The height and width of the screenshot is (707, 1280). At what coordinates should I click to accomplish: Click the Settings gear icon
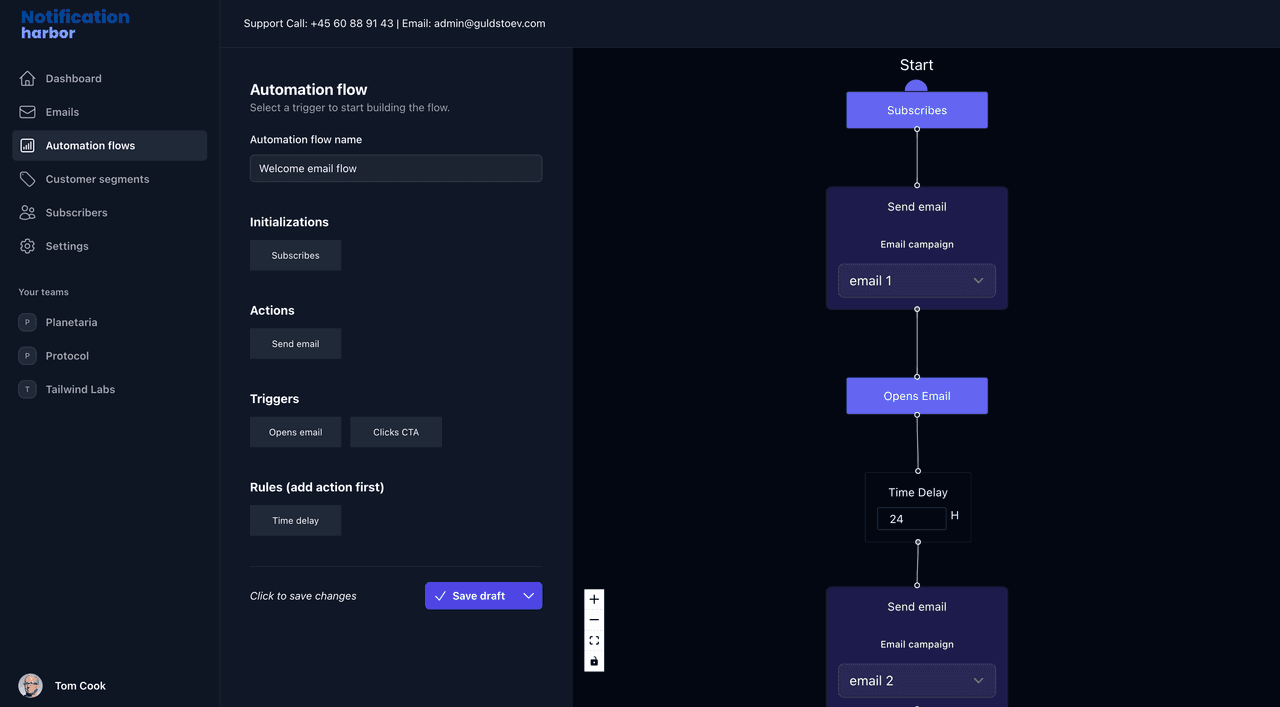pos(27,246)
